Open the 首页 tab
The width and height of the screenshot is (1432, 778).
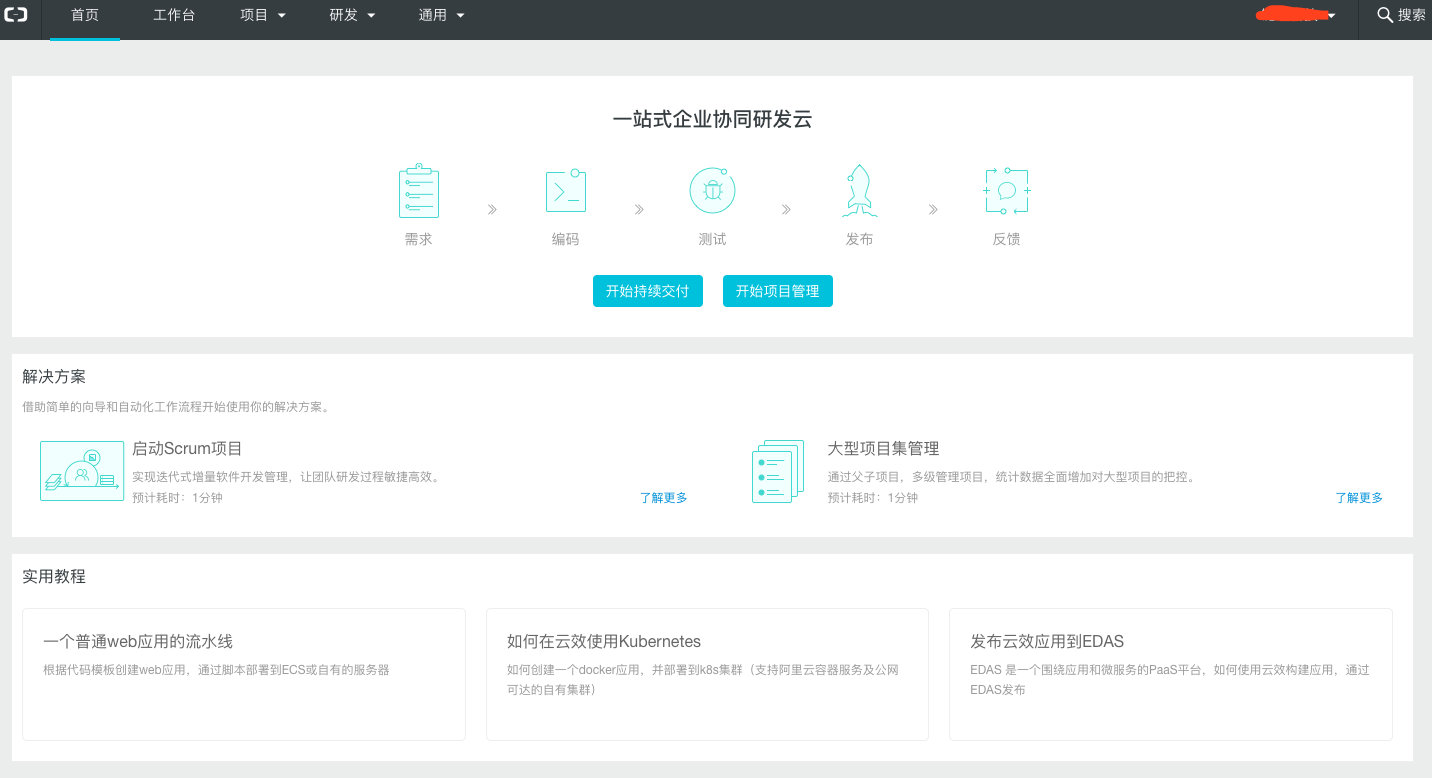(x=85, y=15)
